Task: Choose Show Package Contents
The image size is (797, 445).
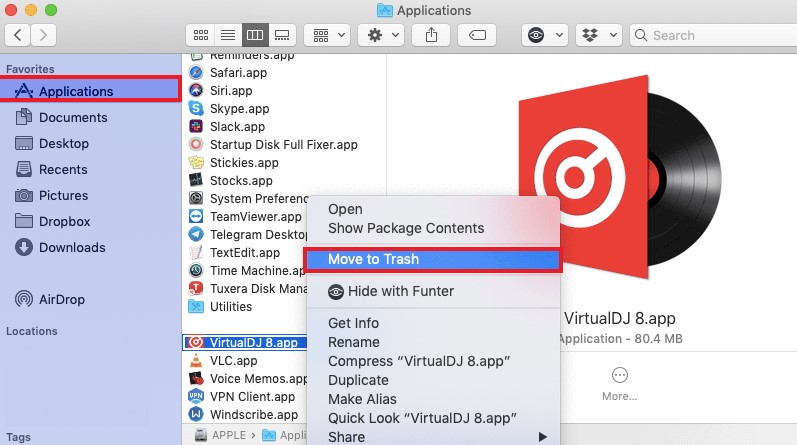Action: tap(433, 228)
